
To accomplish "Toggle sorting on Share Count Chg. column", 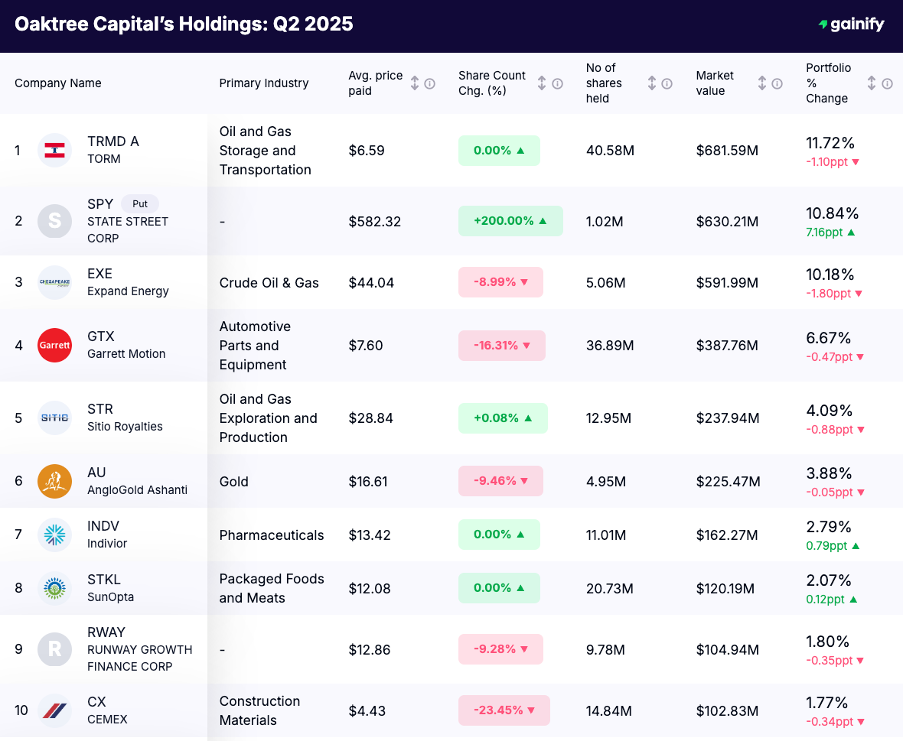I will click(x=541, y=82).
